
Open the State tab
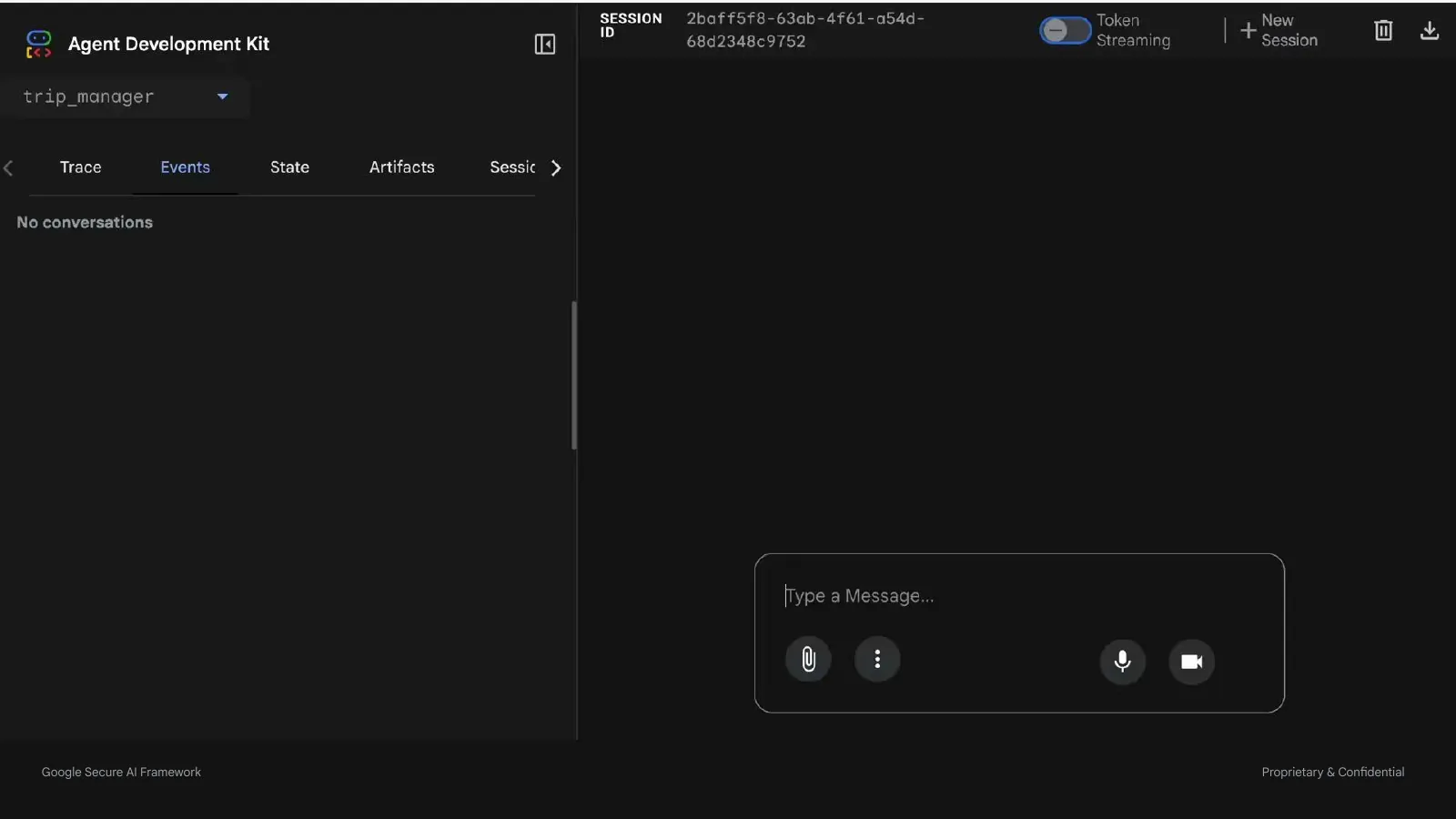pos(289,167)
